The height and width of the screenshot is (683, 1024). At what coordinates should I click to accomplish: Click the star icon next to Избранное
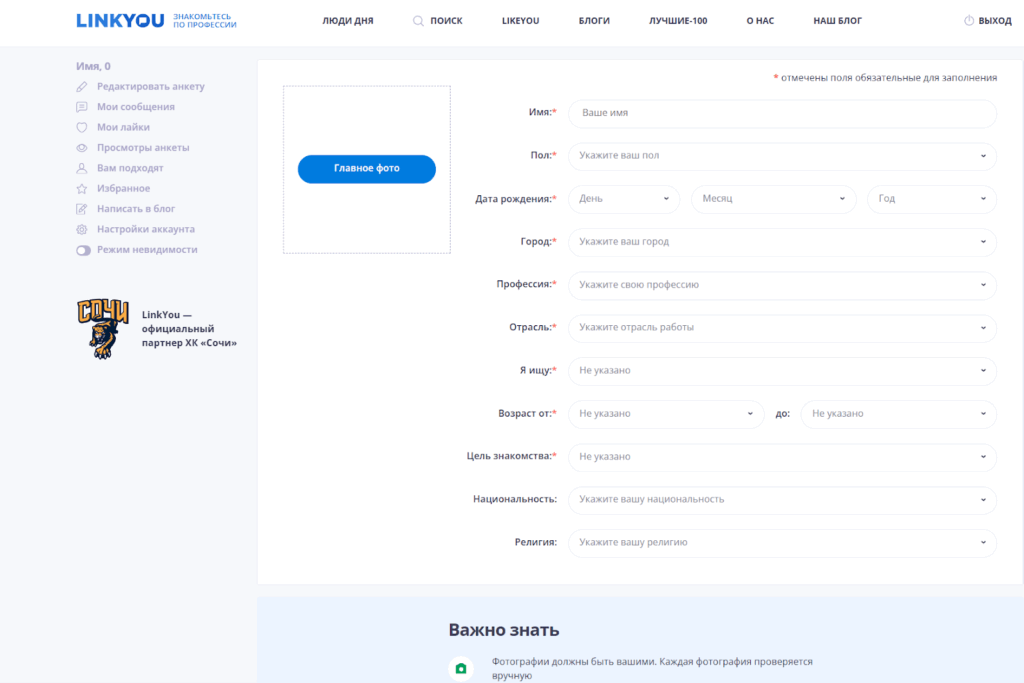(82, 189)
